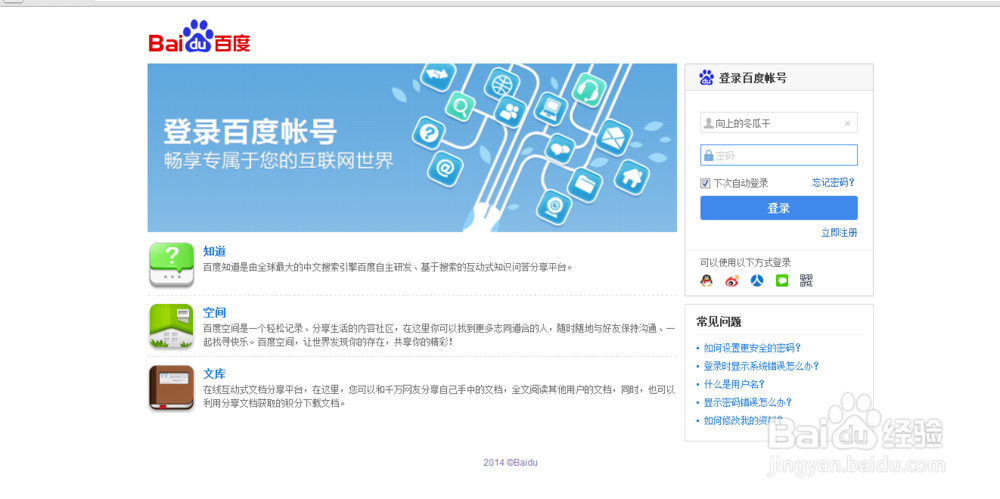The image size is (1000, 499).
Task: Open the 知道 title link
Action: click(x=214, y=251)
